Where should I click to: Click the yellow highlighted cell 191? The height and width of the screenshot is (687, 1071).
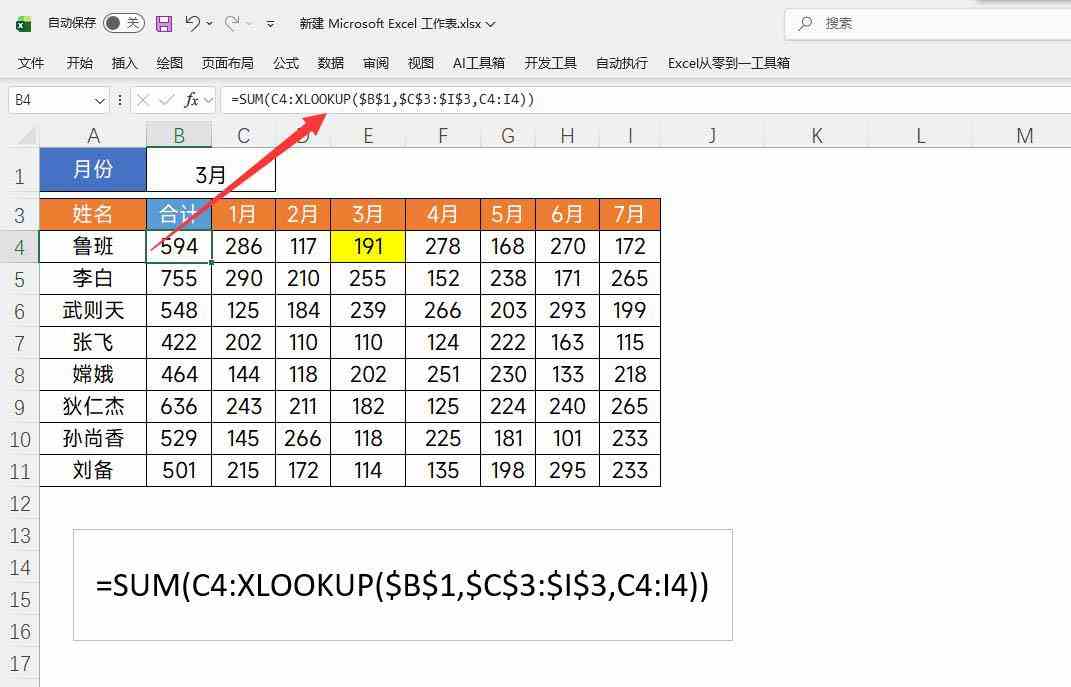click(367, 246)
